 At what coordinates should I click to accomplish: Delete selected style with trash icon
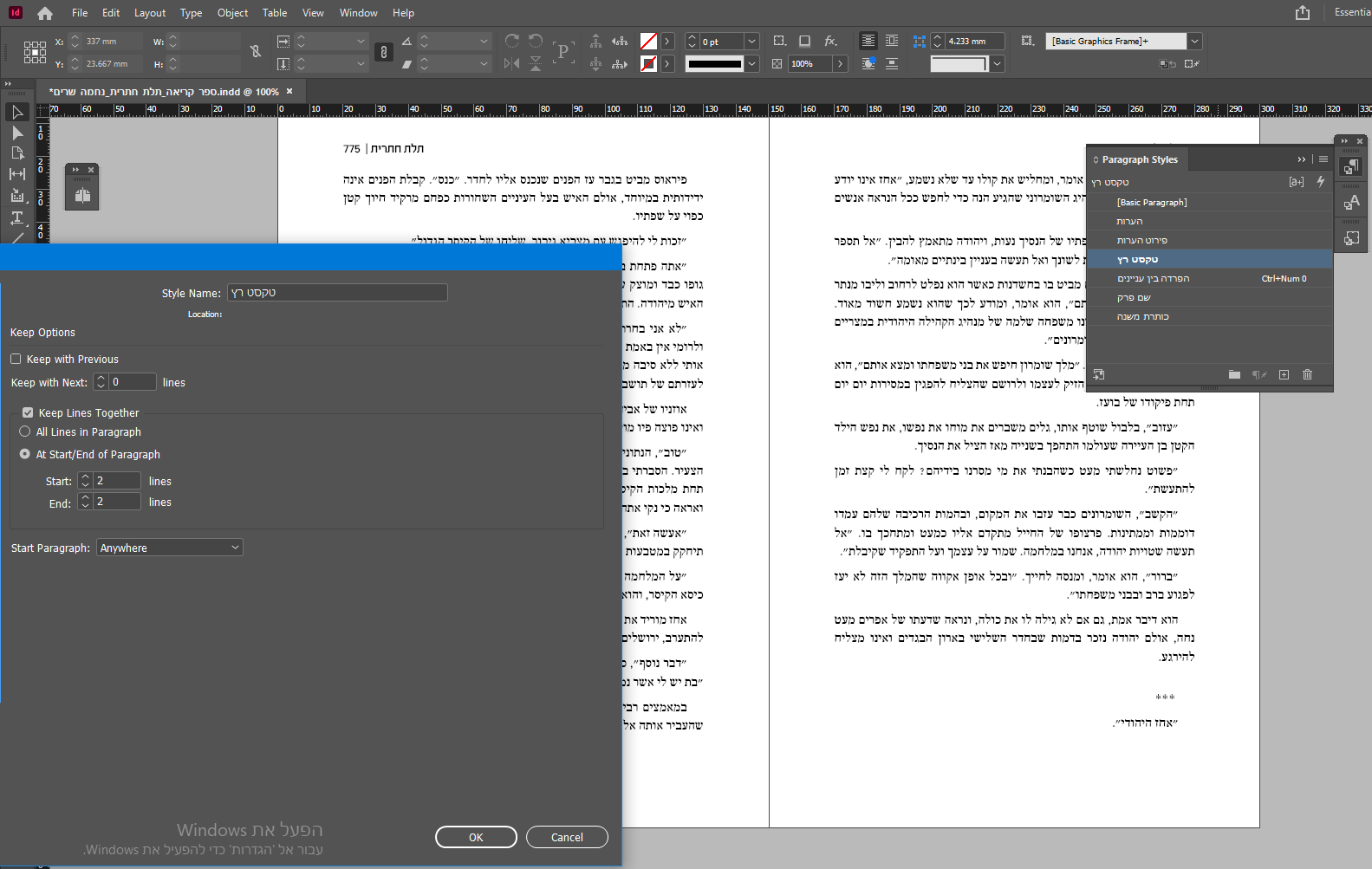[1307, 374]
